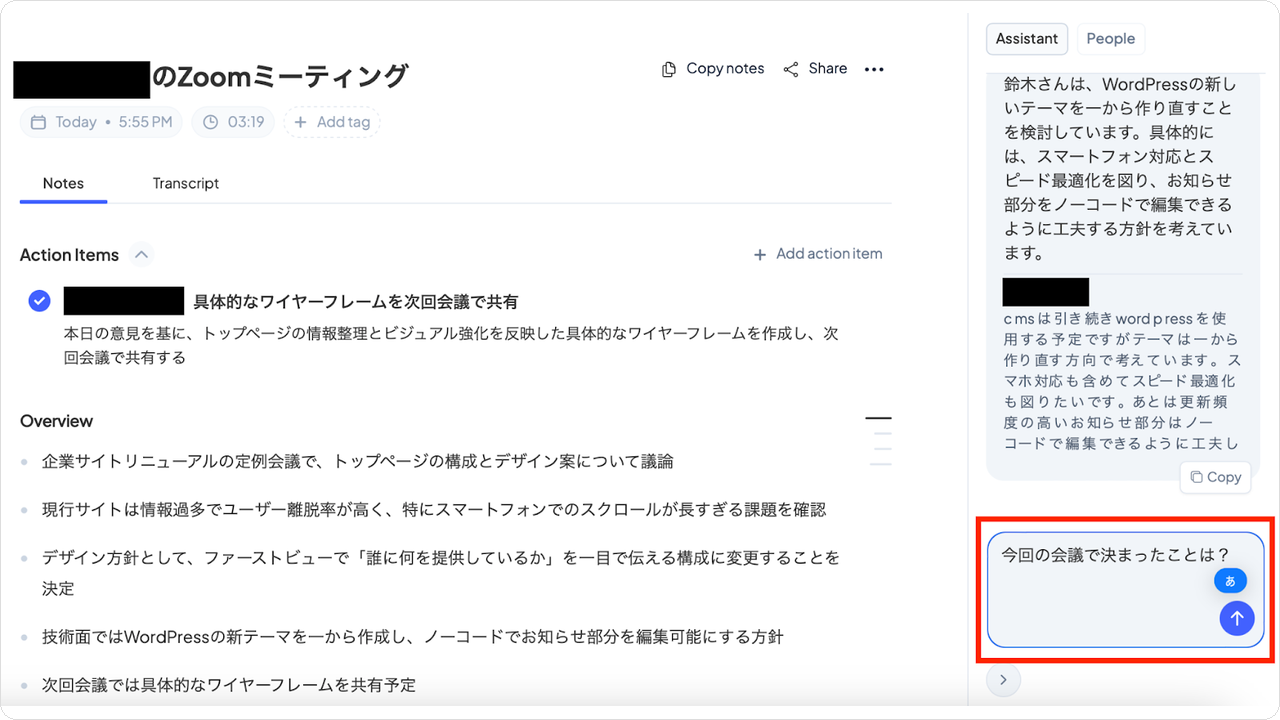Click the action item description starting 本日の意見を基に

click(451, 345)
